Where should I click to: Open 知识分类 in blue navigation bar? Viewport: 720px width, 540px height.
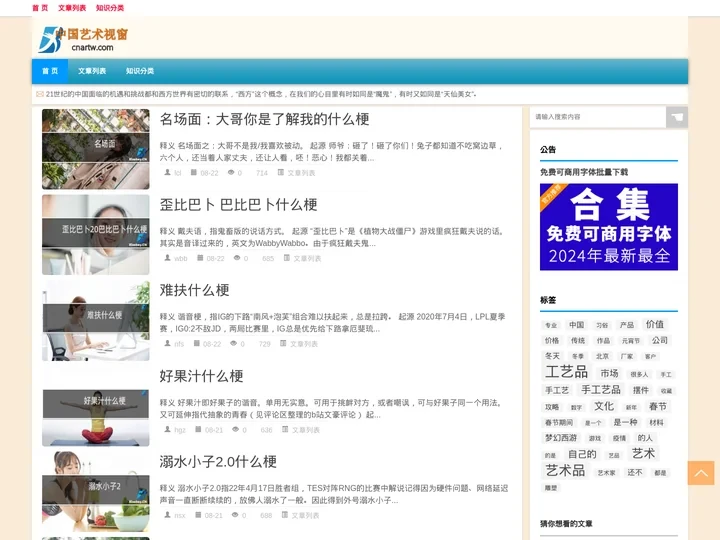tap(140, 71)
